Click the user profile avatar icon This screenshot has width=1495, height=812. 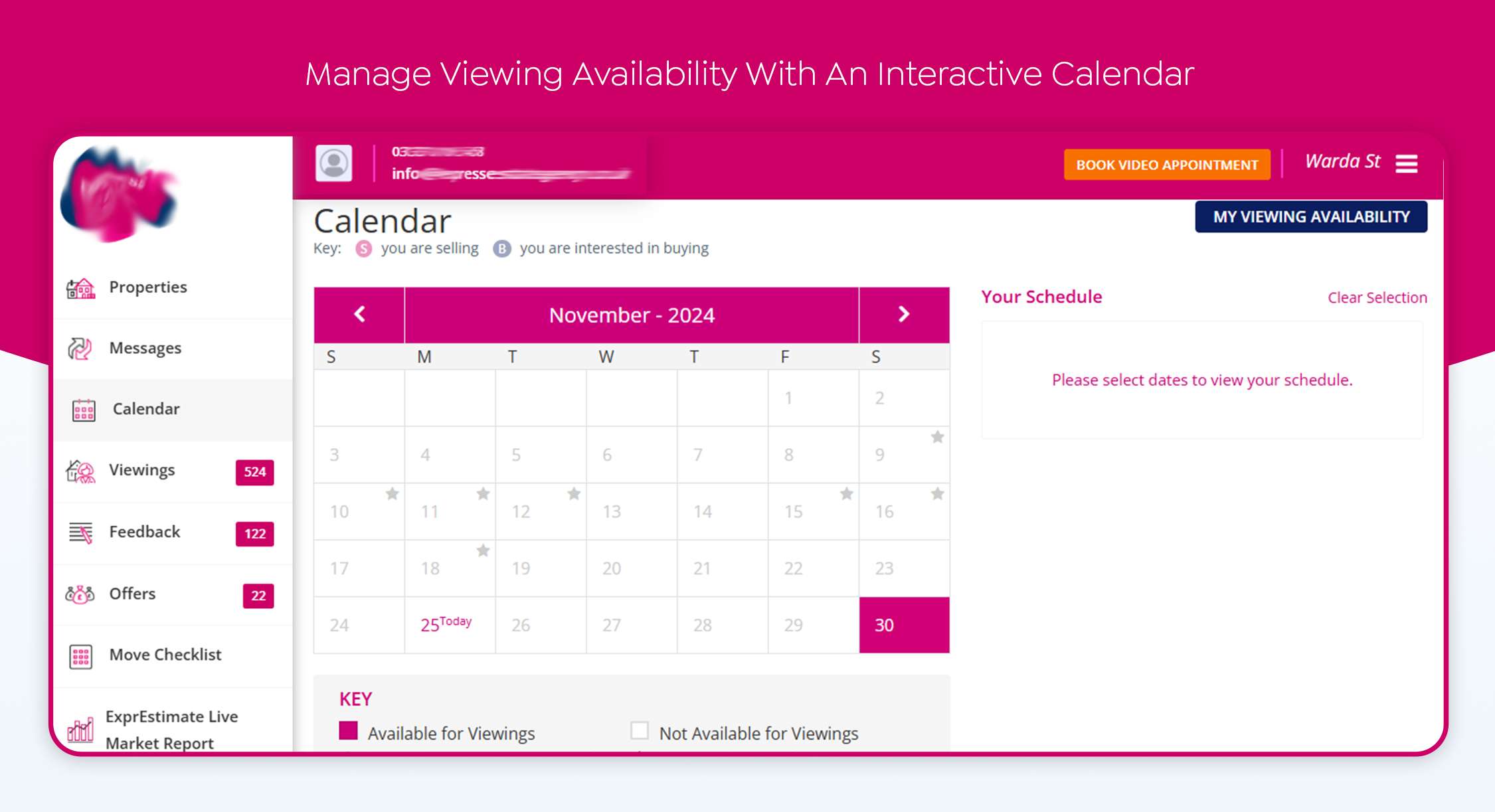[333, 163]
